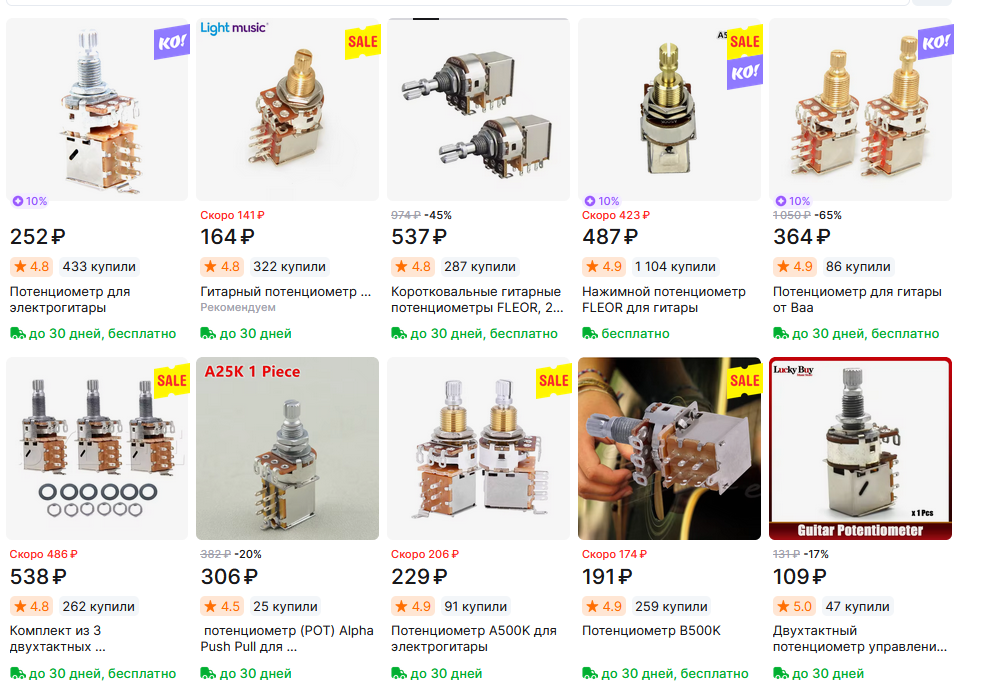
Task: Click the star rating 5.0 on the 109₽ item
Action: pos(795,606)
